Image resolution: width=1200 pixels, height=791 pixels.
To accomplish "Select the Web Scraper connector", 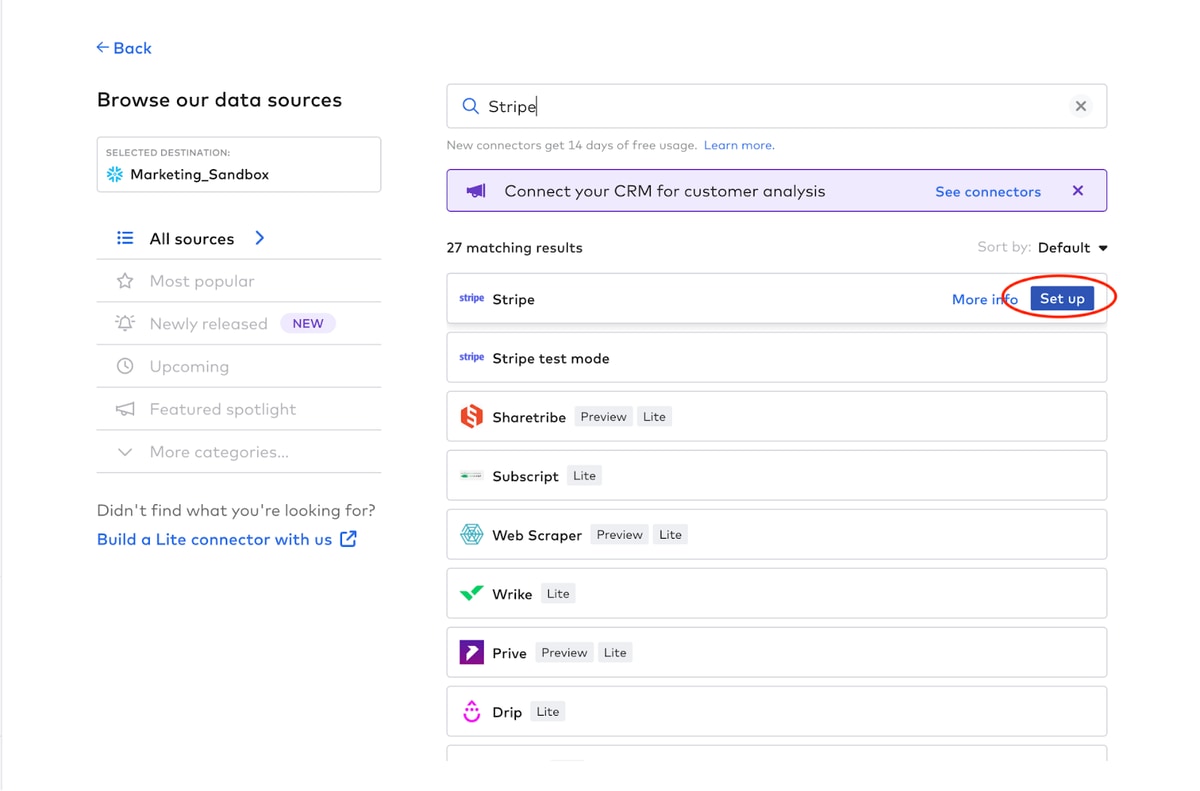I will (x=776, y=534).
